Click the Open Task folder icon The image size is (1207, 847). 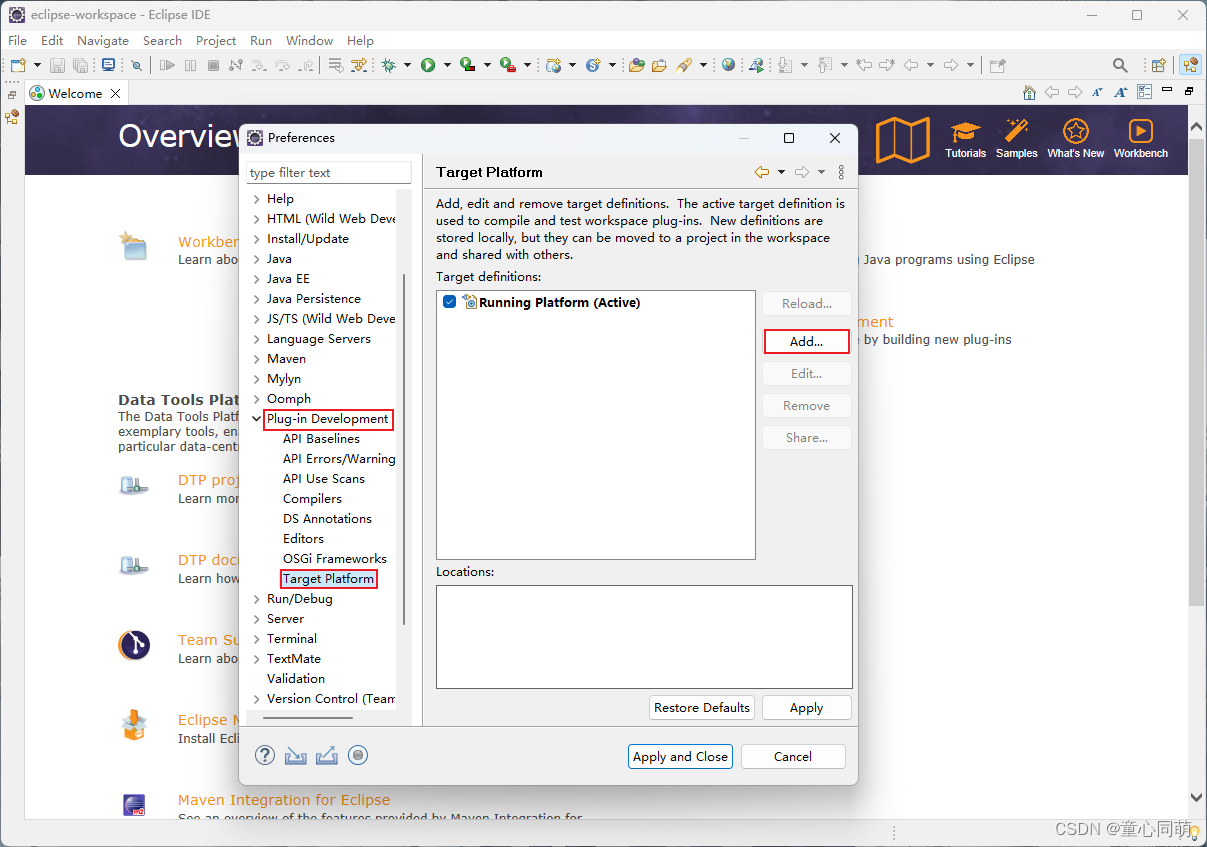(659, 66)
